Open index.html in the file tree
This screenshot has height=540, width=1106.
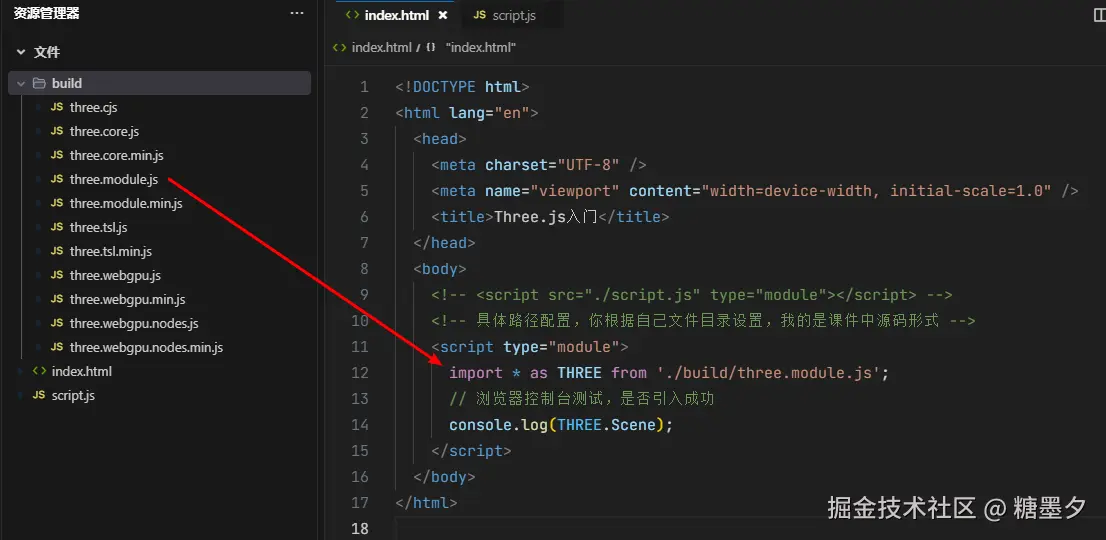point(81,371)
